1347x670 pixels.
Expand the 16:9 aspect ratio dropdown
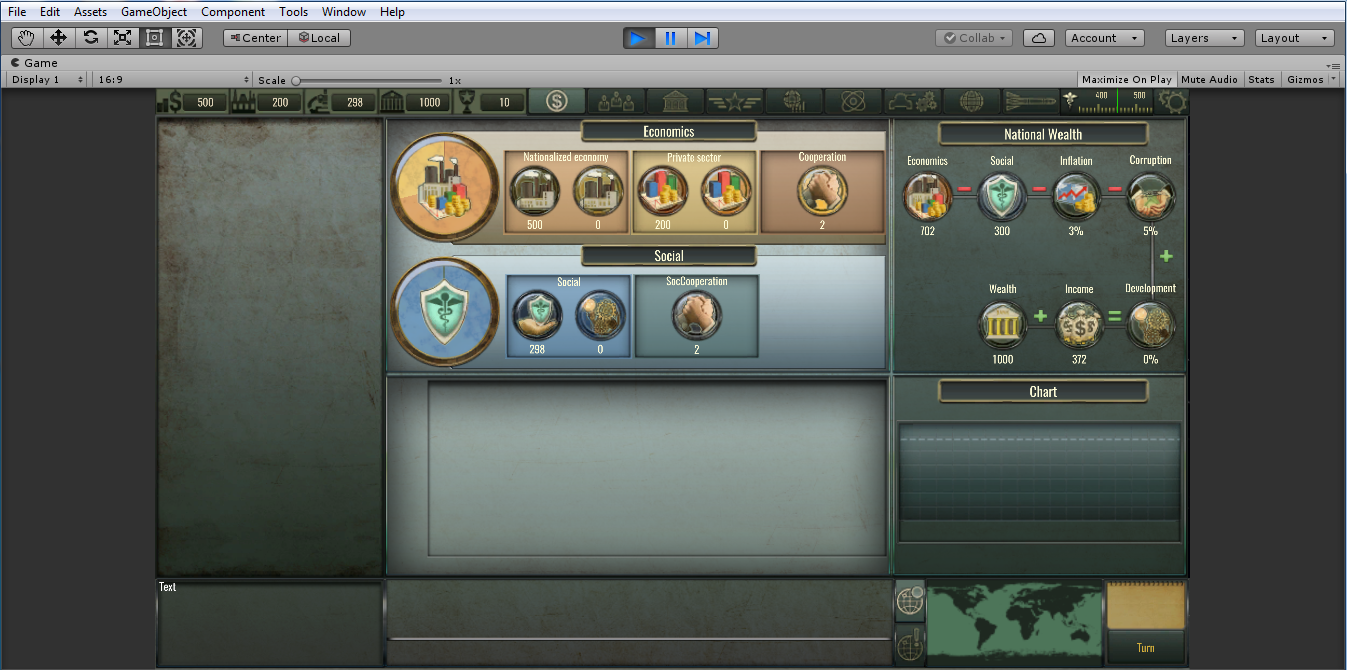173,80
